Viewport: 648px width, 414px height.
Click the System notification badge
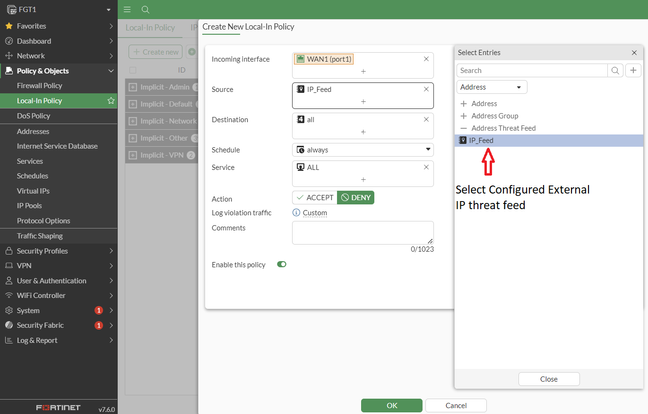pos(99,310)
